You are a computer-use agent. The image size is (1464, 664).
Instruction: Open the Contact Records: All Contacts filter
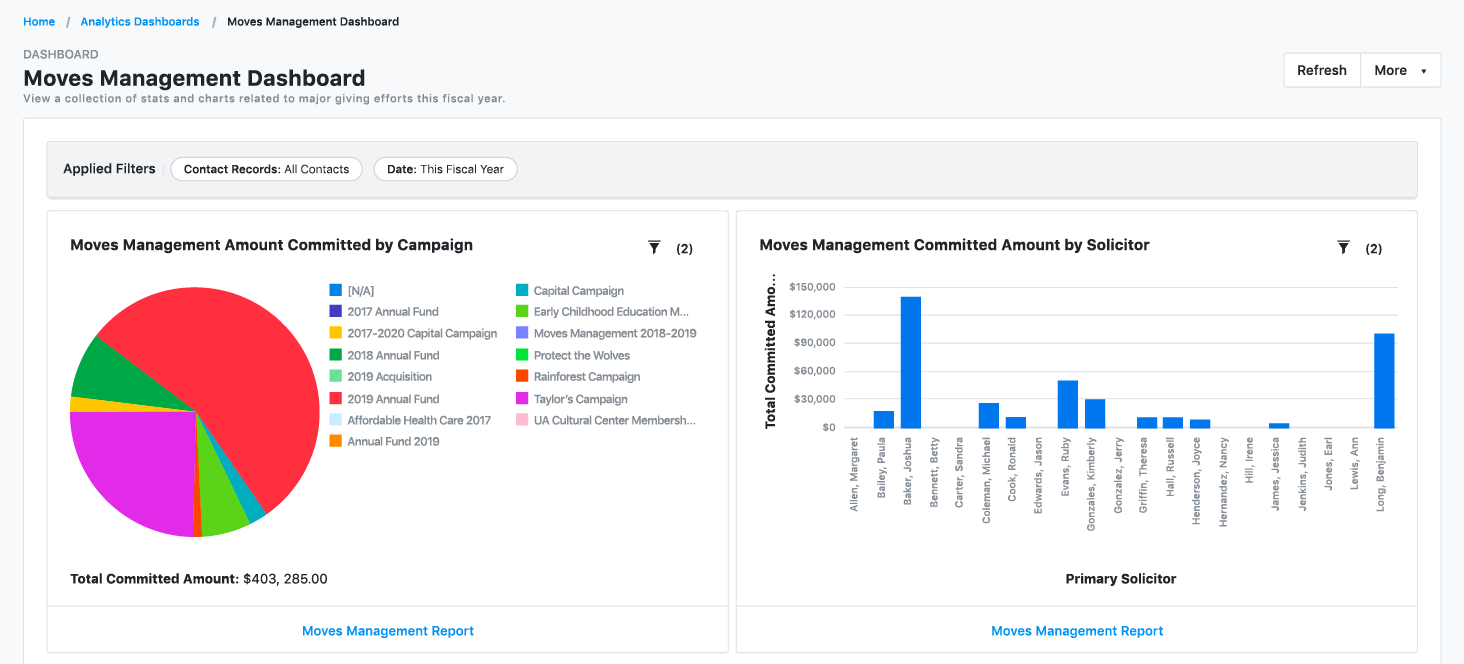266,169
